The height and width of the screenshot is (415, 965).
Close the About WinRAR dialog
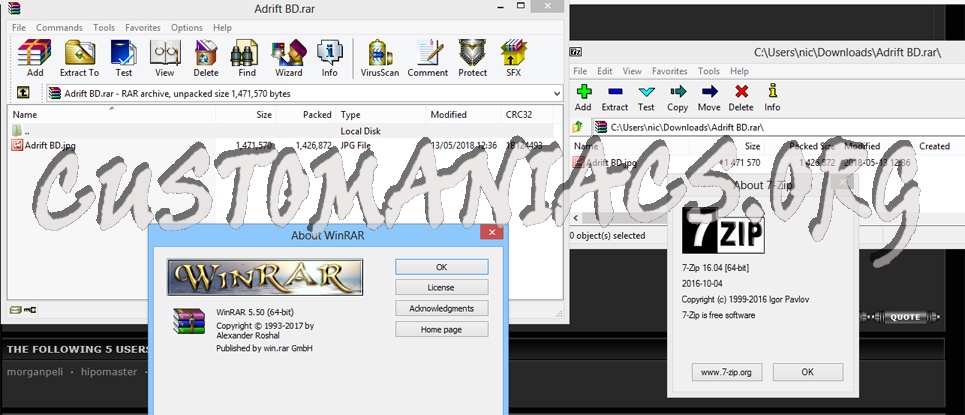click(x=492, y=232)
